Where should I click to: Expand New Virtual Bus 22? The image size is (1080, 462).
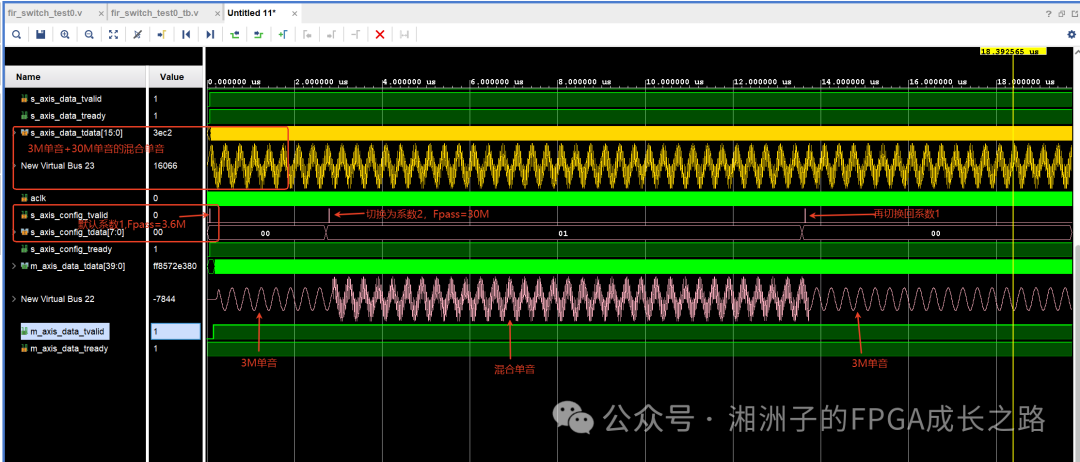tap(15, 299)
